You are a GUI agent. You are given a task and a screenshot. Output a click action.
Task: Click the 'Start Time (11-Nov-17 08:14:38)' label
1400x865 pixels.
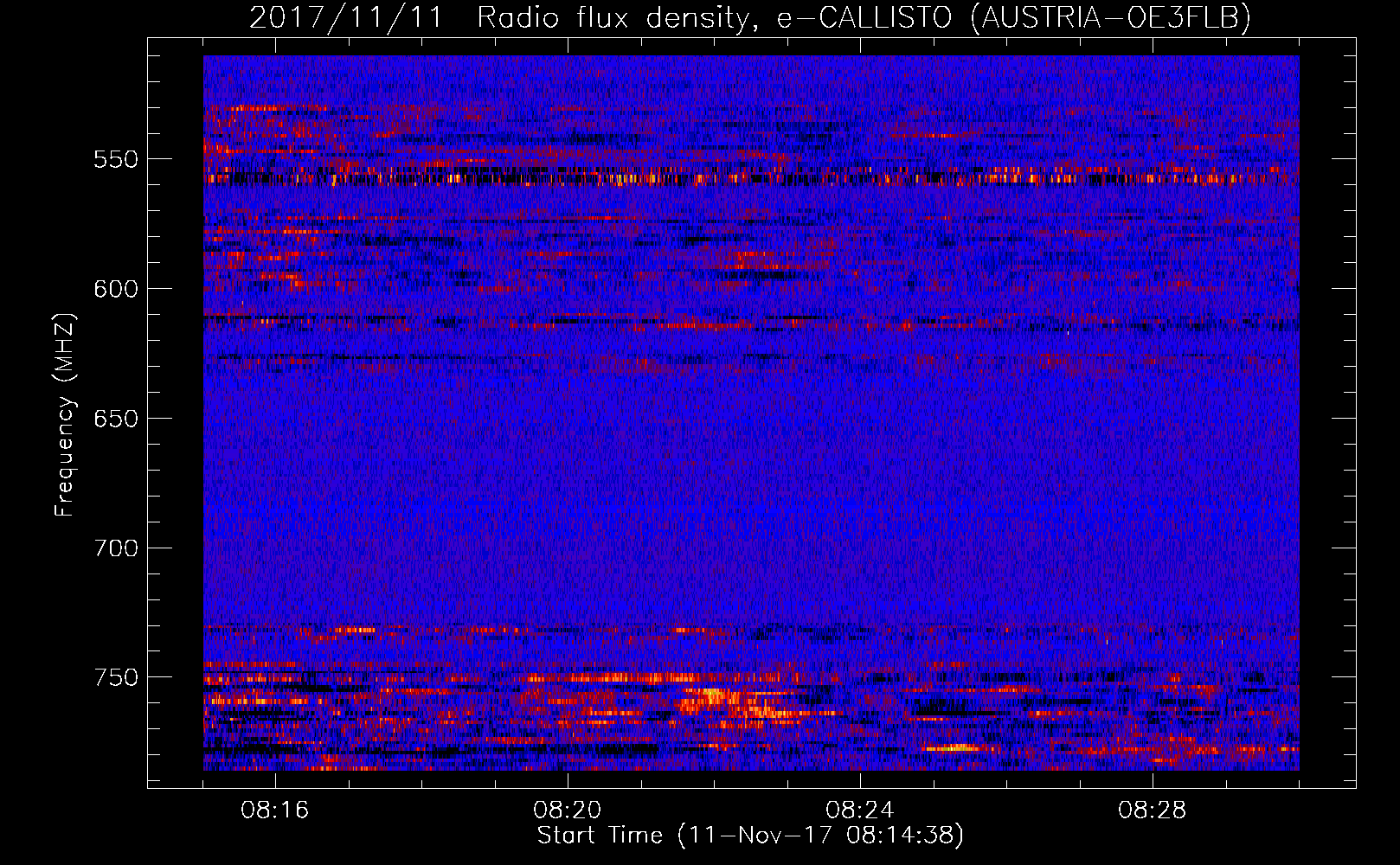750,836
